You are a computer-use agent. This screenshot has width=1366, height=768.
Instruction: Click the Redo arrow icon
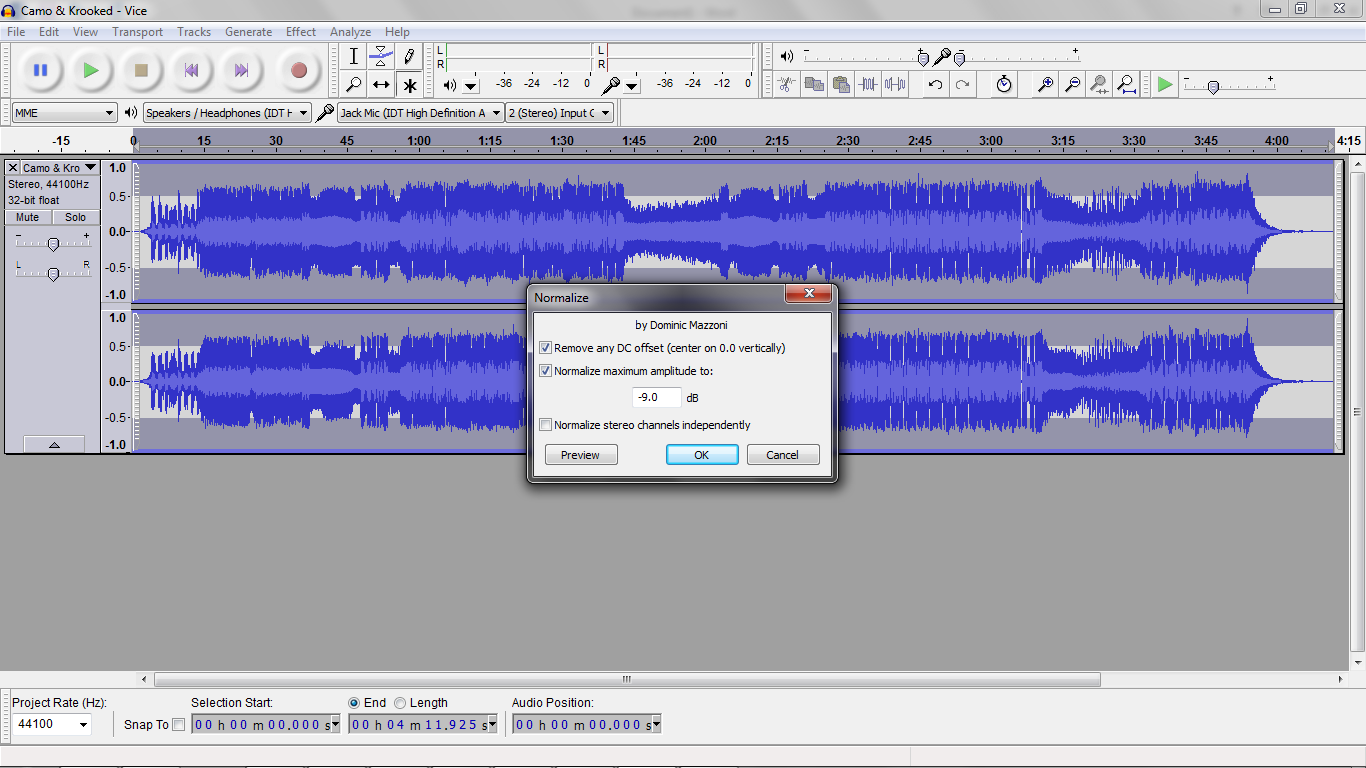[x=962, y=84]
